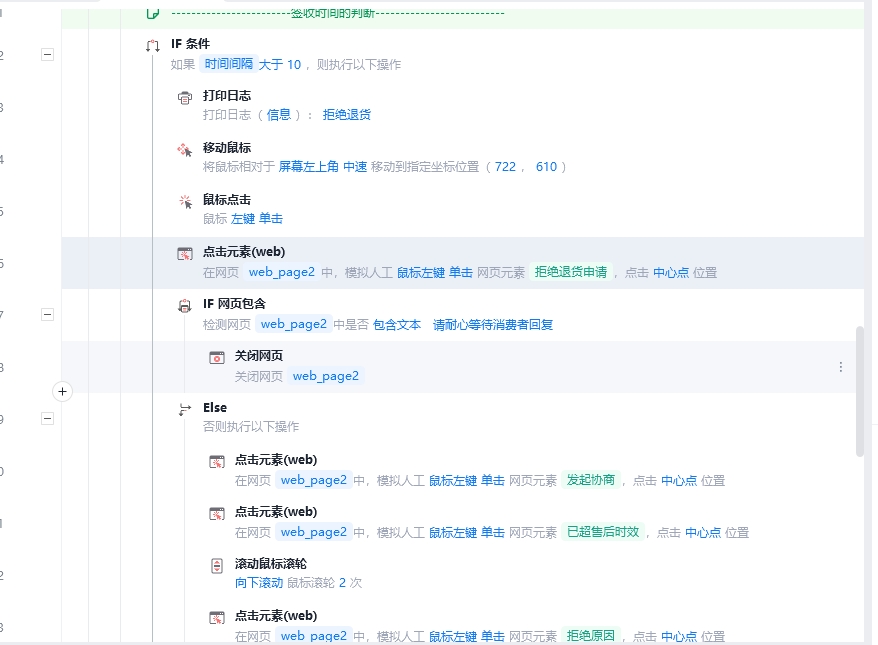Click the 拒绝退货申请 element tag
The width and height of the screenshot is (878, 645).
(571, 272)
